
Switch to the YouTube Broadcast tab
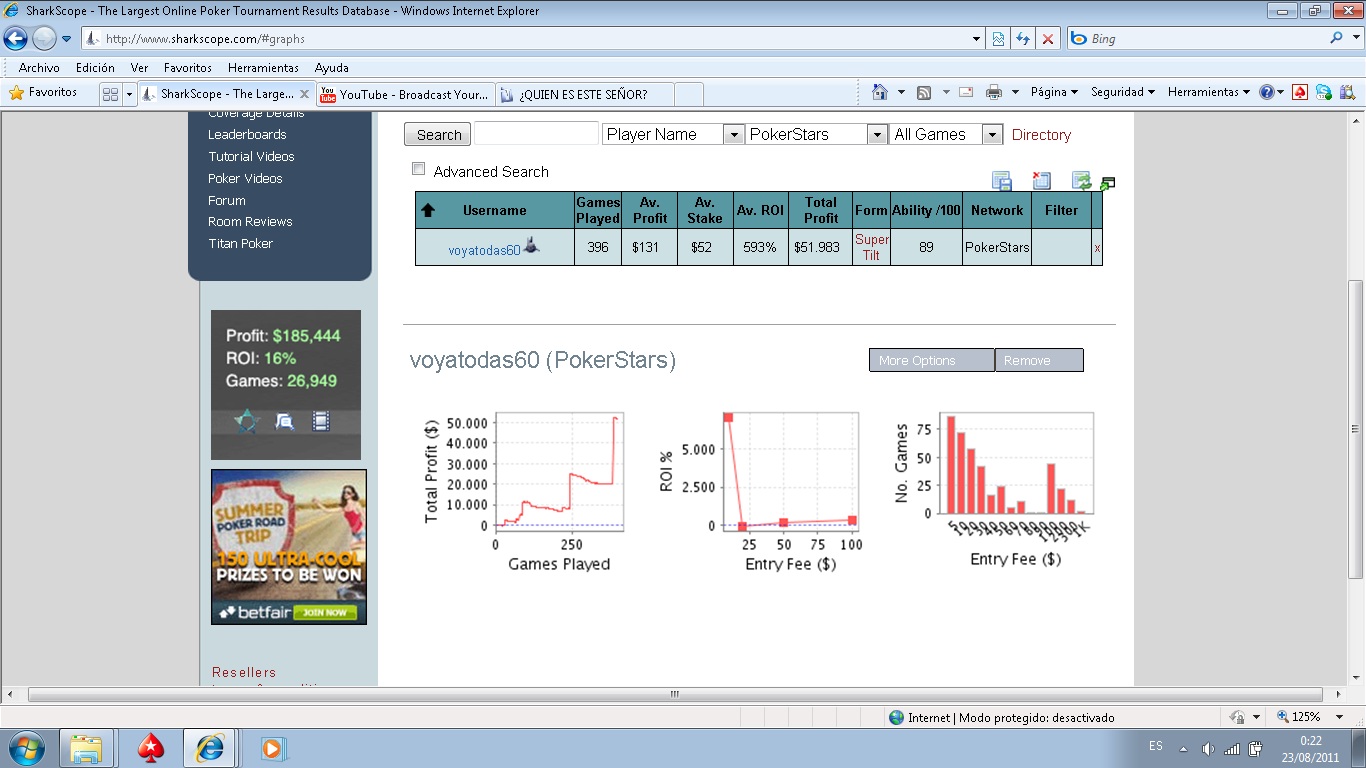[x=405, y=94]
